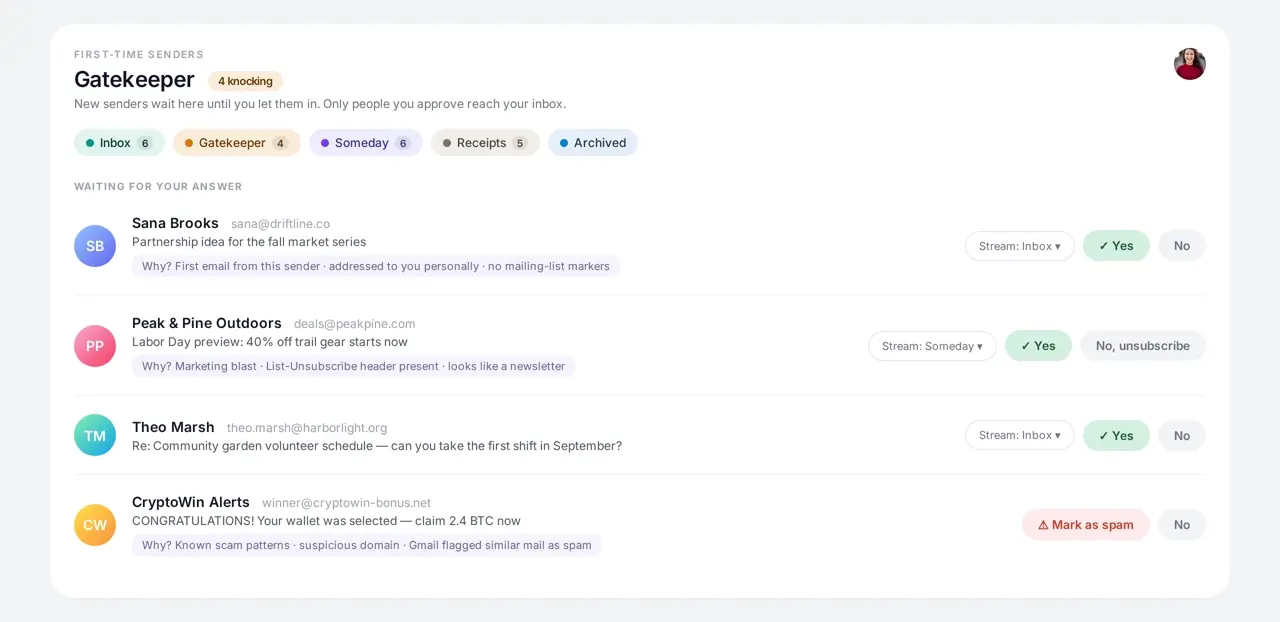The width and height of the screenshot is (1280, 622).
Task: Click the TM avatar for Theo Marsh
Action: (x=95, y=435)
